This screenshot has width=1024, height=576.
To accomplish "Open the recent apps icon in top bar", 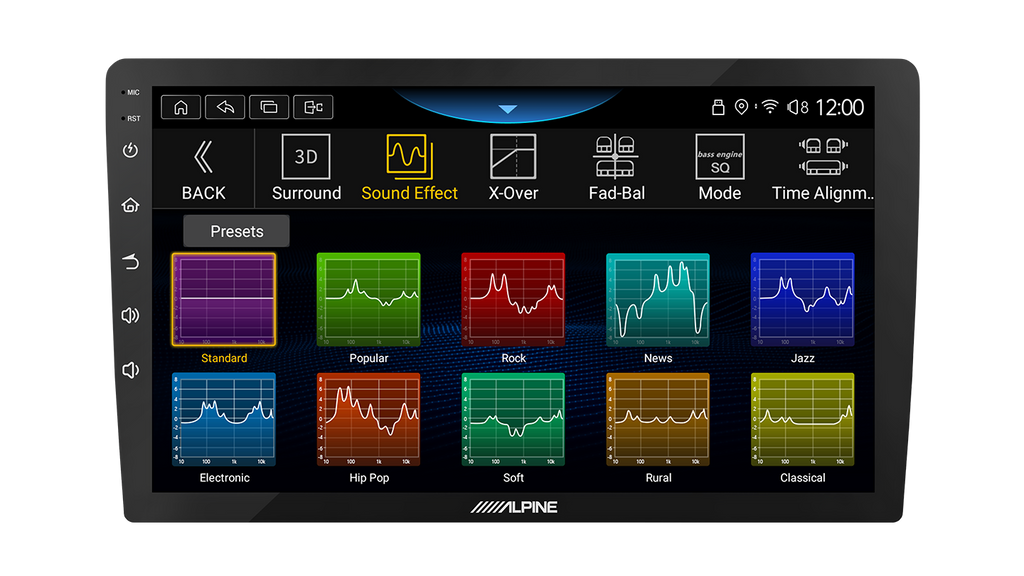I will [x=269, y=107].
